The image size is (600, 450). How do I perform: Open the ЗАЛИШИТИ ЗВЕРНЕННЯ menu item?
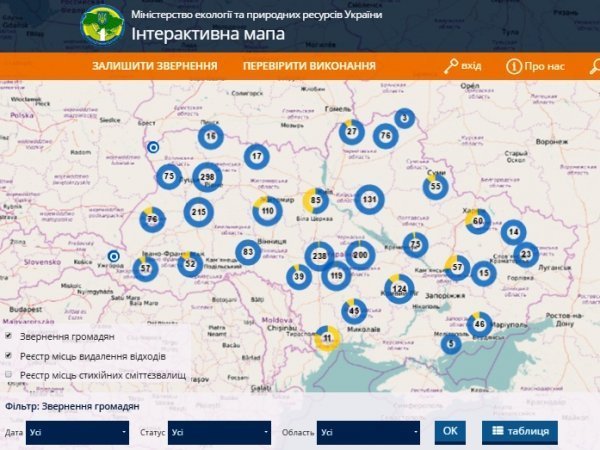pyautogui.click(x=155, y=67)
